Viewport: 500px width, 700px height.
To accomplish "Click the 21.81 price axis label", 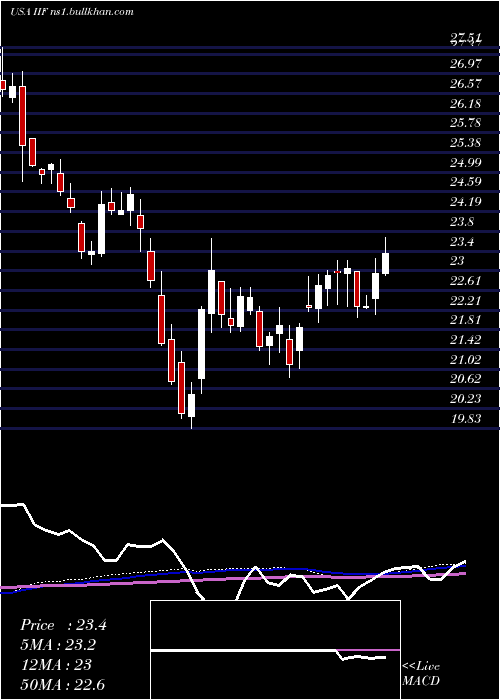I will click(466, 320).
